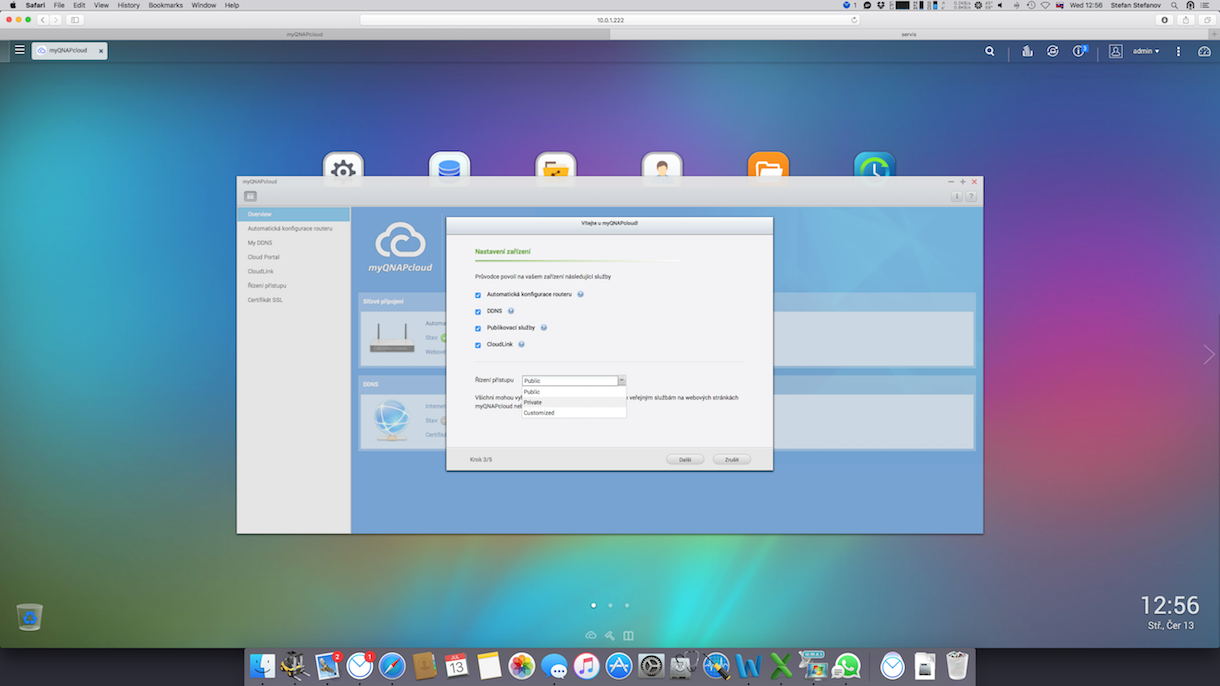Toggle the Publikovací služby checkbox

[478, 328]
